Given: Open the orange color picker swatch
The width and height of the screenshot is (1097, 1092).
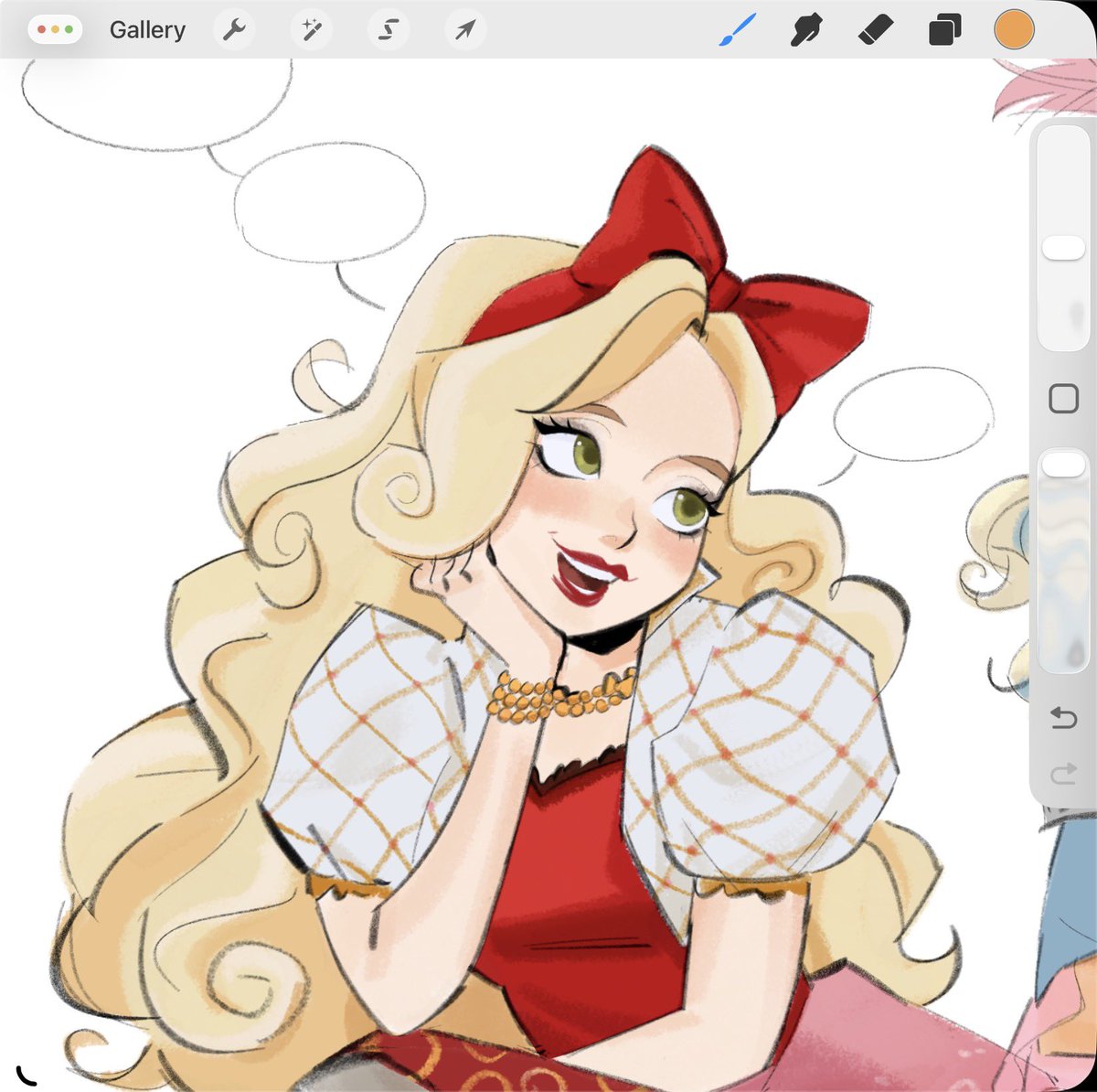Looking at the screenshot, I should (x=1014, y=29).
